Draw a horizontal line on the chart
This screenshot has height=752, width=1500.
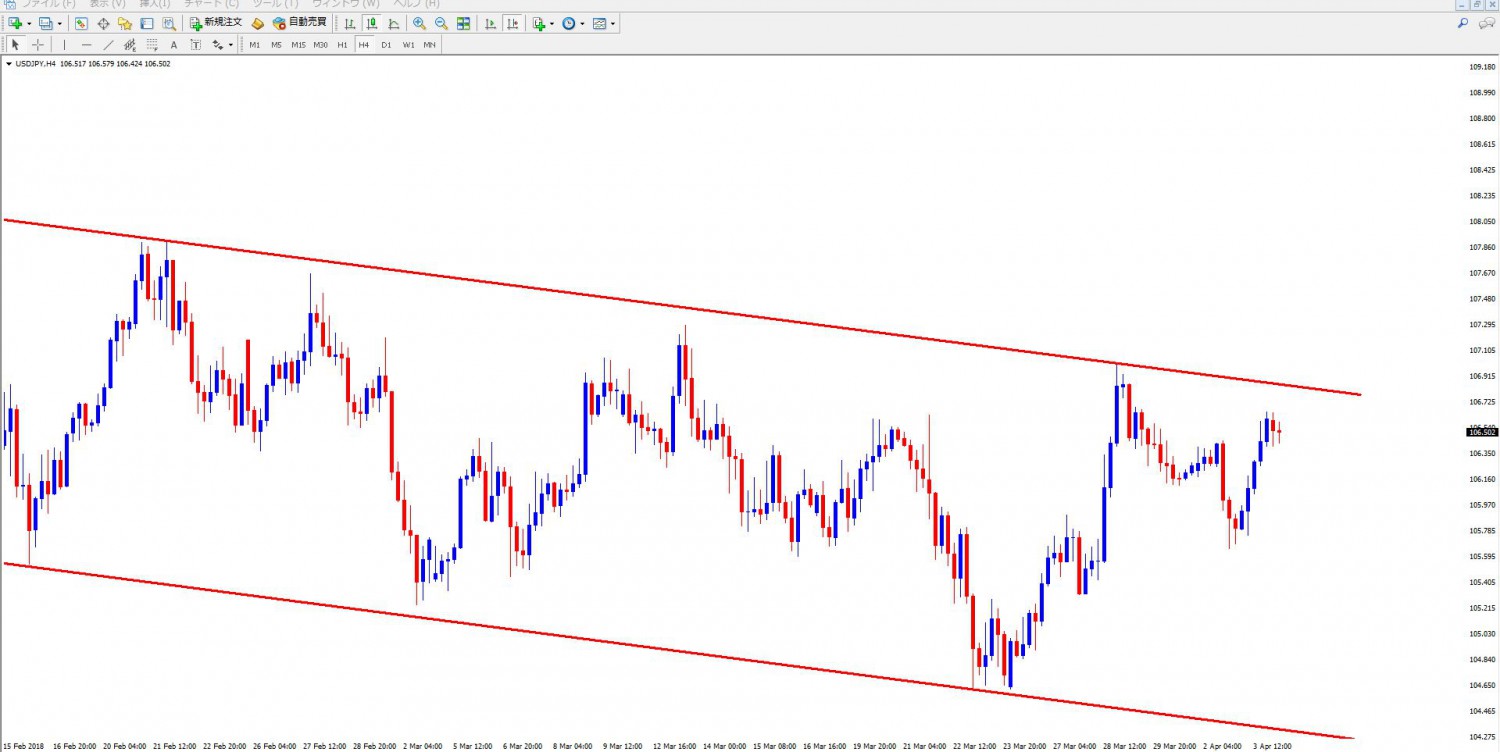(87, 45)
